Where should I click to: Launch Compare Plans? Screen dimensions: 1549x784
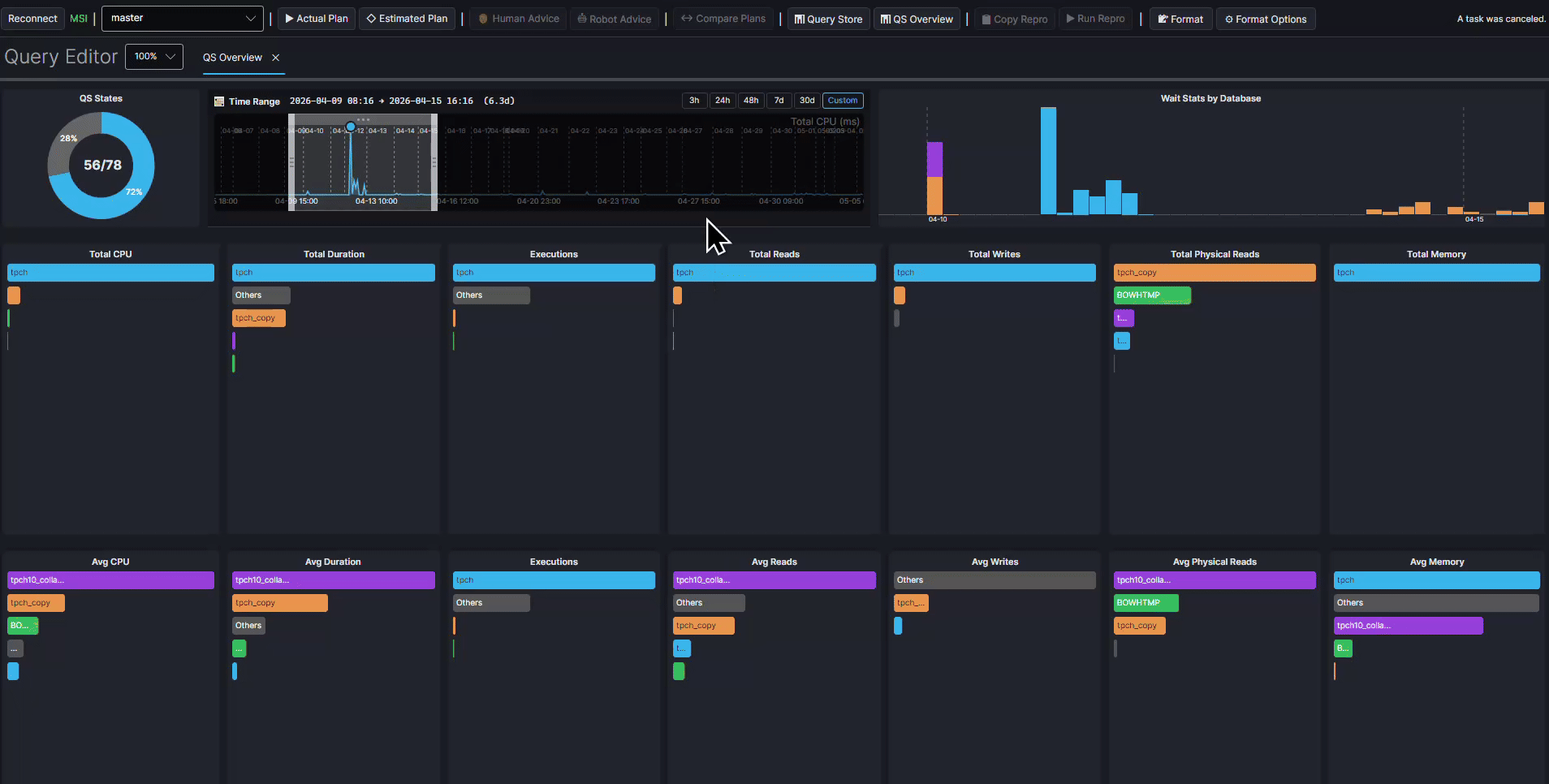[x=723, y=19]
